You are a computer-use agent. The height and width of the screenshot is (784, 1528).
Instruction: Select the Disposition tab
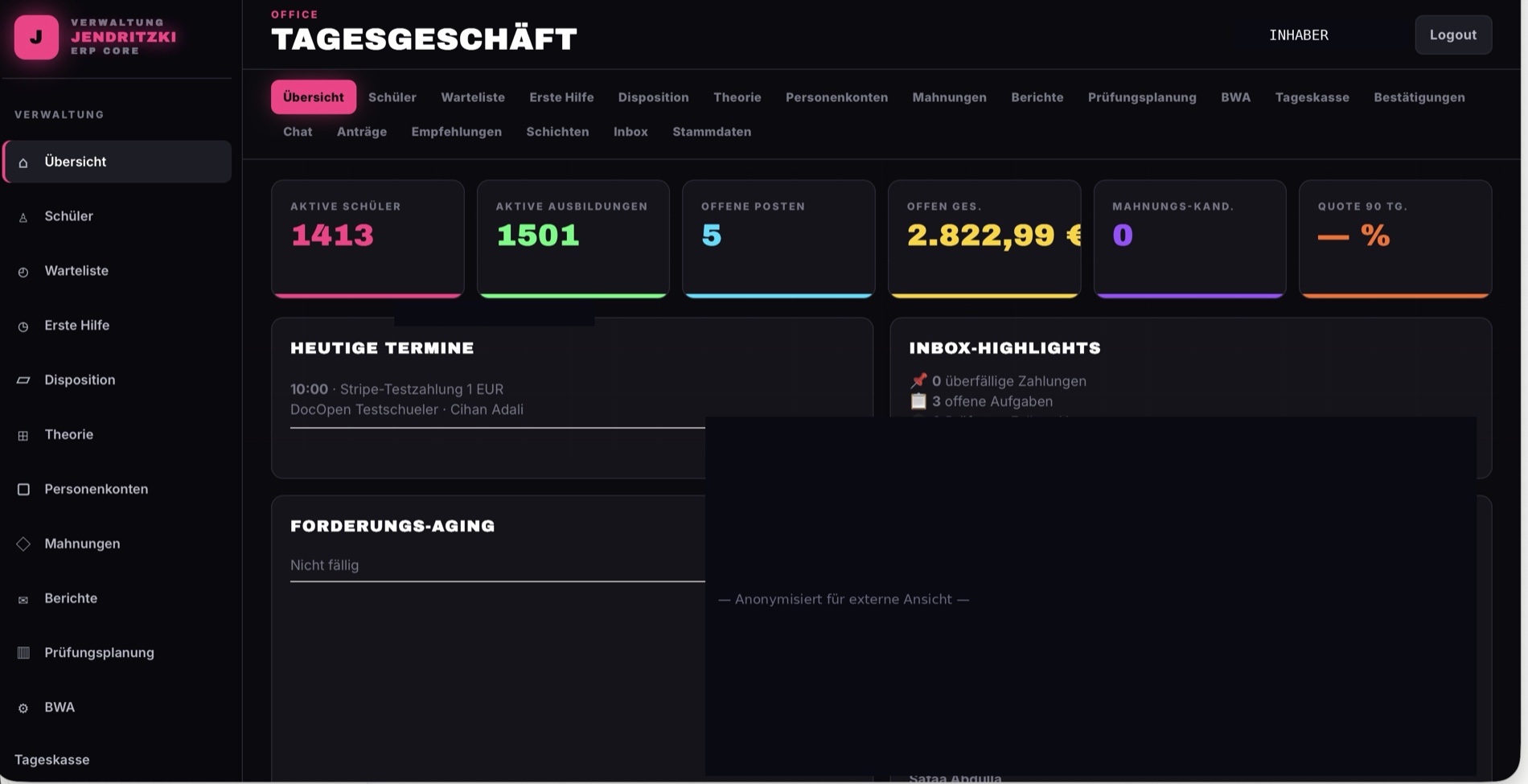[x=653, y=97]
